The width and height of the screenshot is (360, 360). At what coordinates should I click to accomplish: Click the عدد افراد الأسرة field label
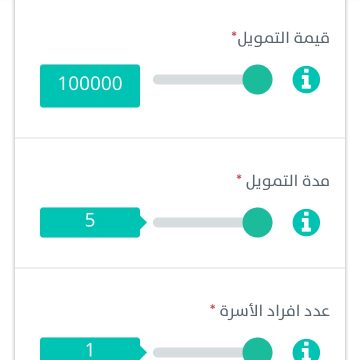pos(274,311)
